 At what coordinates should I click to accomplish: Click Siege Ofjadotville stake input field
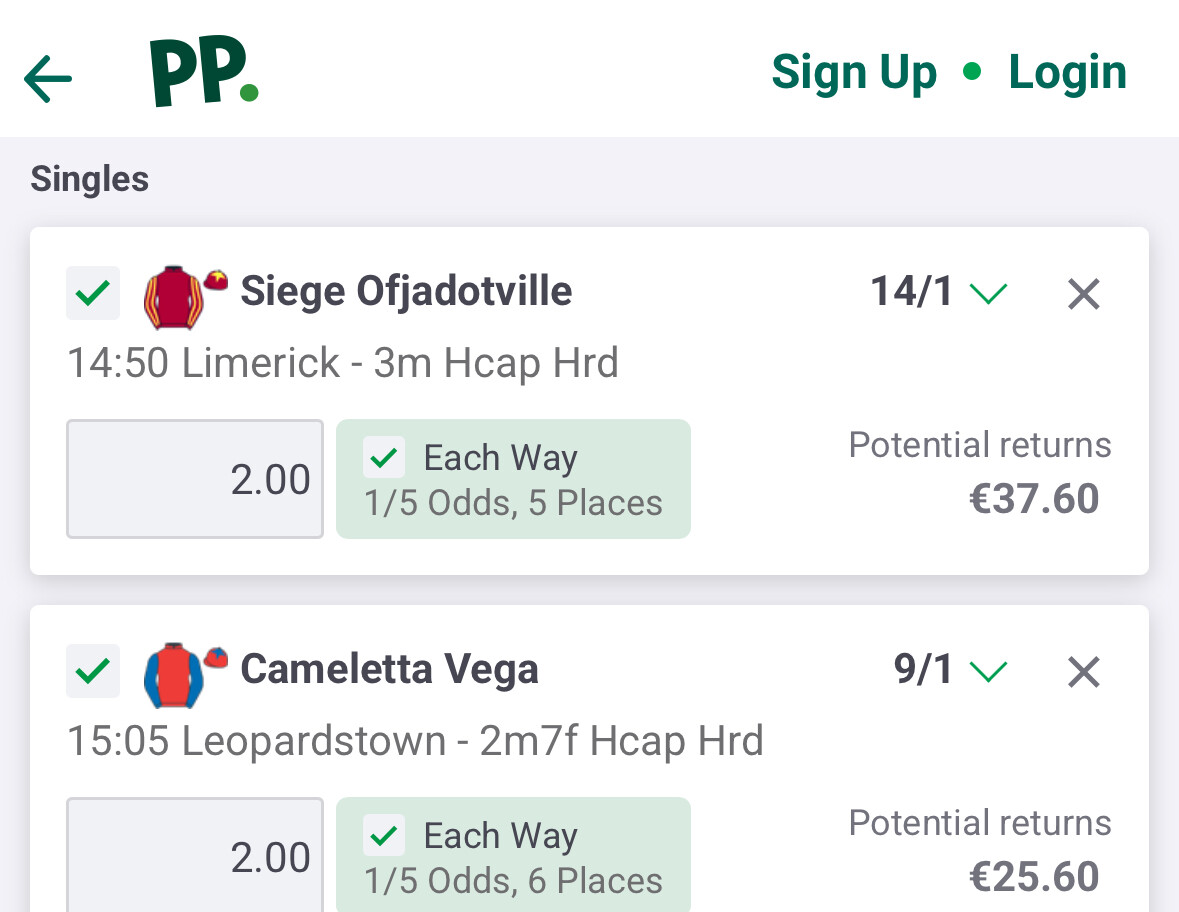tap(195, 479)
